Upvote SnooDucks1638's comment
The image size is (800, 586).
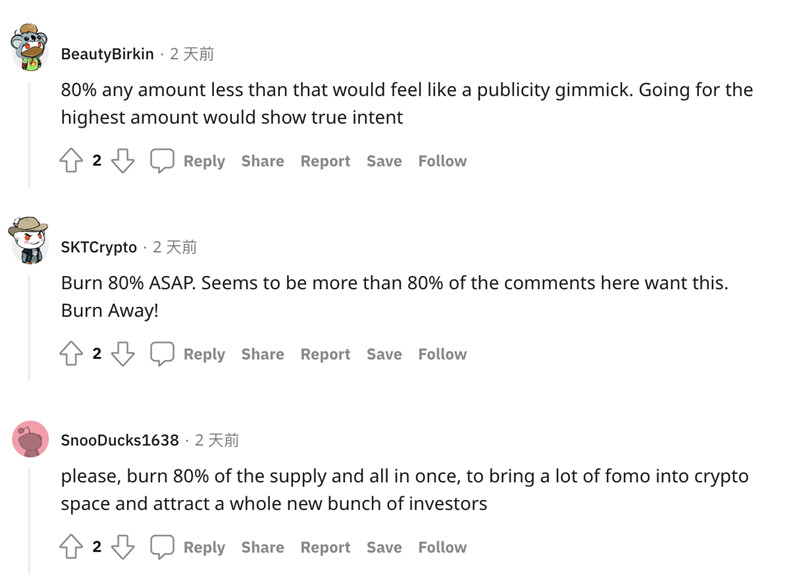(x=71, y=547)
